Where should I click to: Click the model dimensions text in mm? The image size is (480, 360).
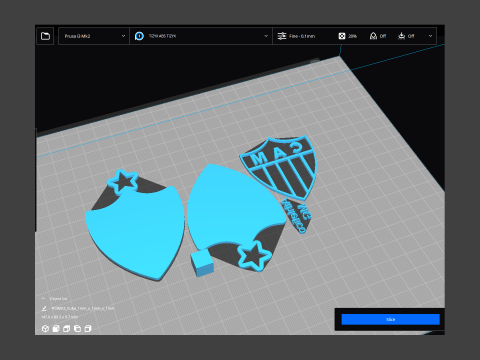tap(60, 317)
